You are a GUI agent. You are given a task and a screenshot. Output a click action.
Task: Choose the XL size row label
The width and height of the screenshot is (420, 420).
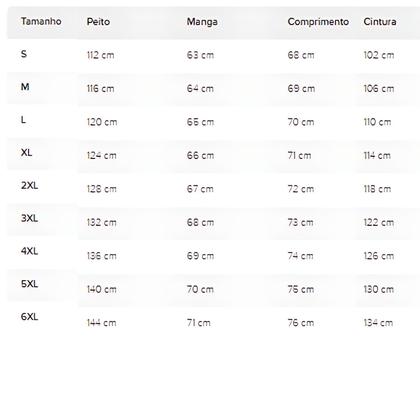pos(26,153)
